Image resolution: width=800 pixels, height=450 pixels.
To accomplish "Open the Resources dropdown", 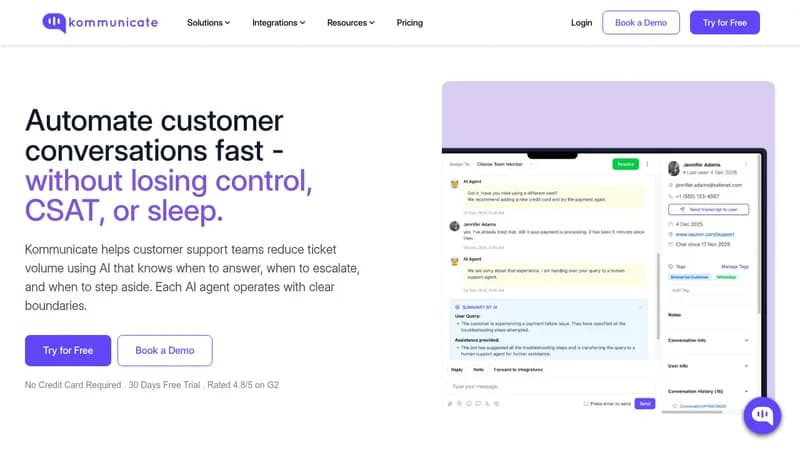I will [x=351, y=22].
